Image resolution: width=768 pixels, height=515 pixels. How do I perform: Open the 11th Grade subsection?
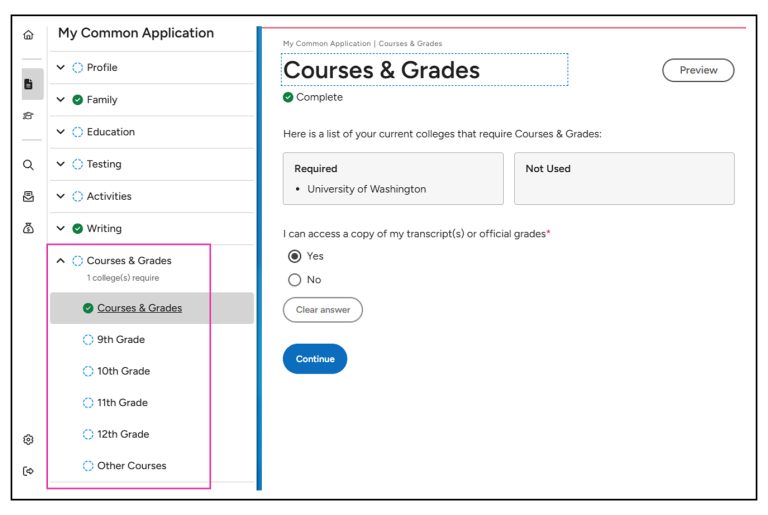point(122,403)
